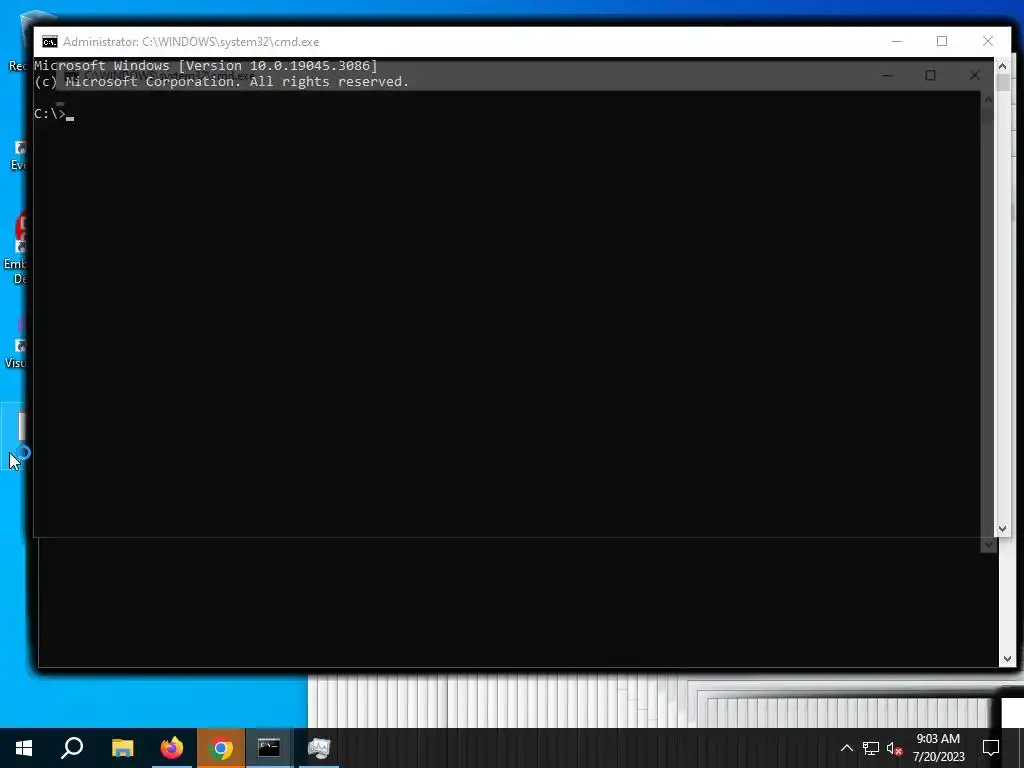Close the ghosted window behind the console
The image size is (1024, 768).
click(974, 75)
